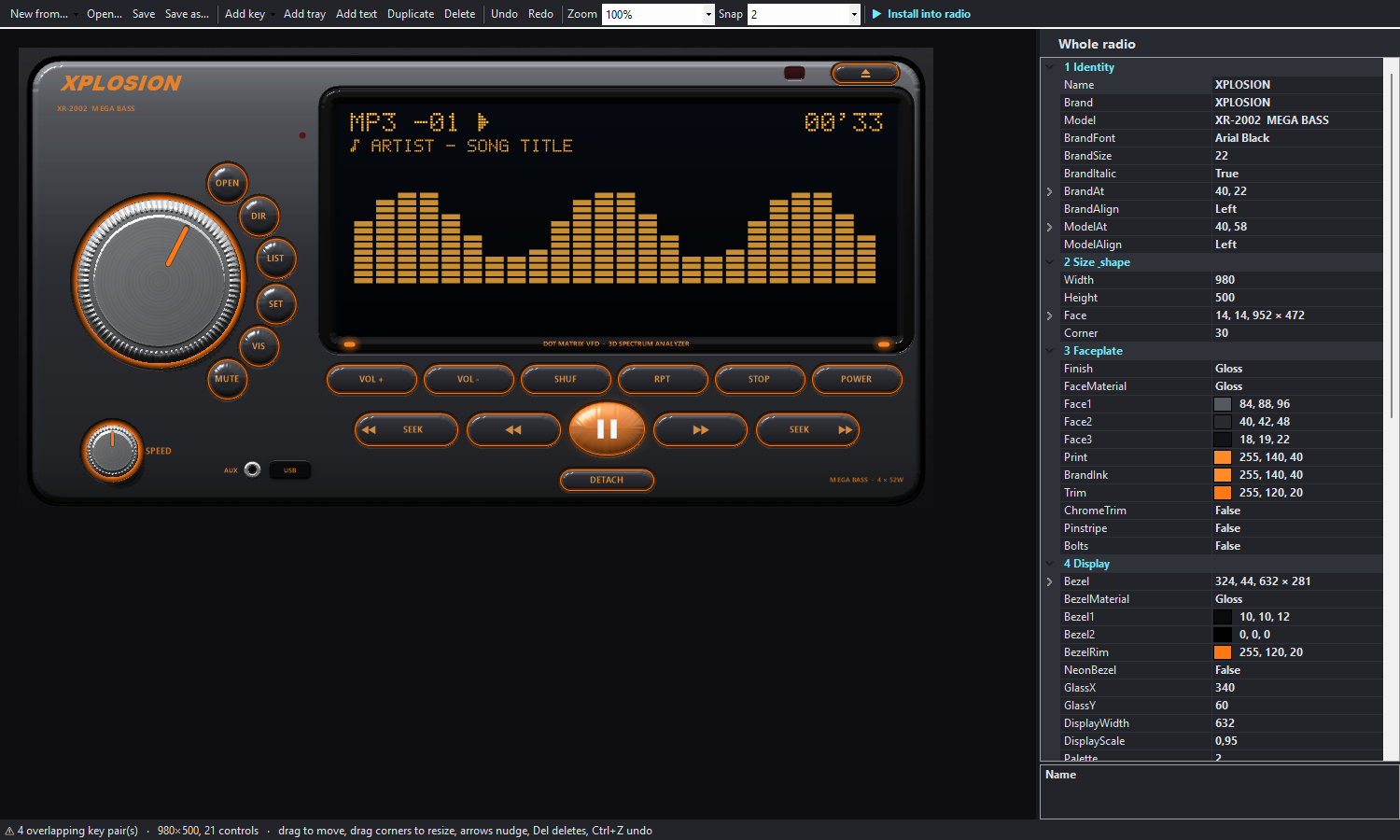Click the BezelRim orange color swatch
Viewport: 1400px width, 840px height.
1223,652
